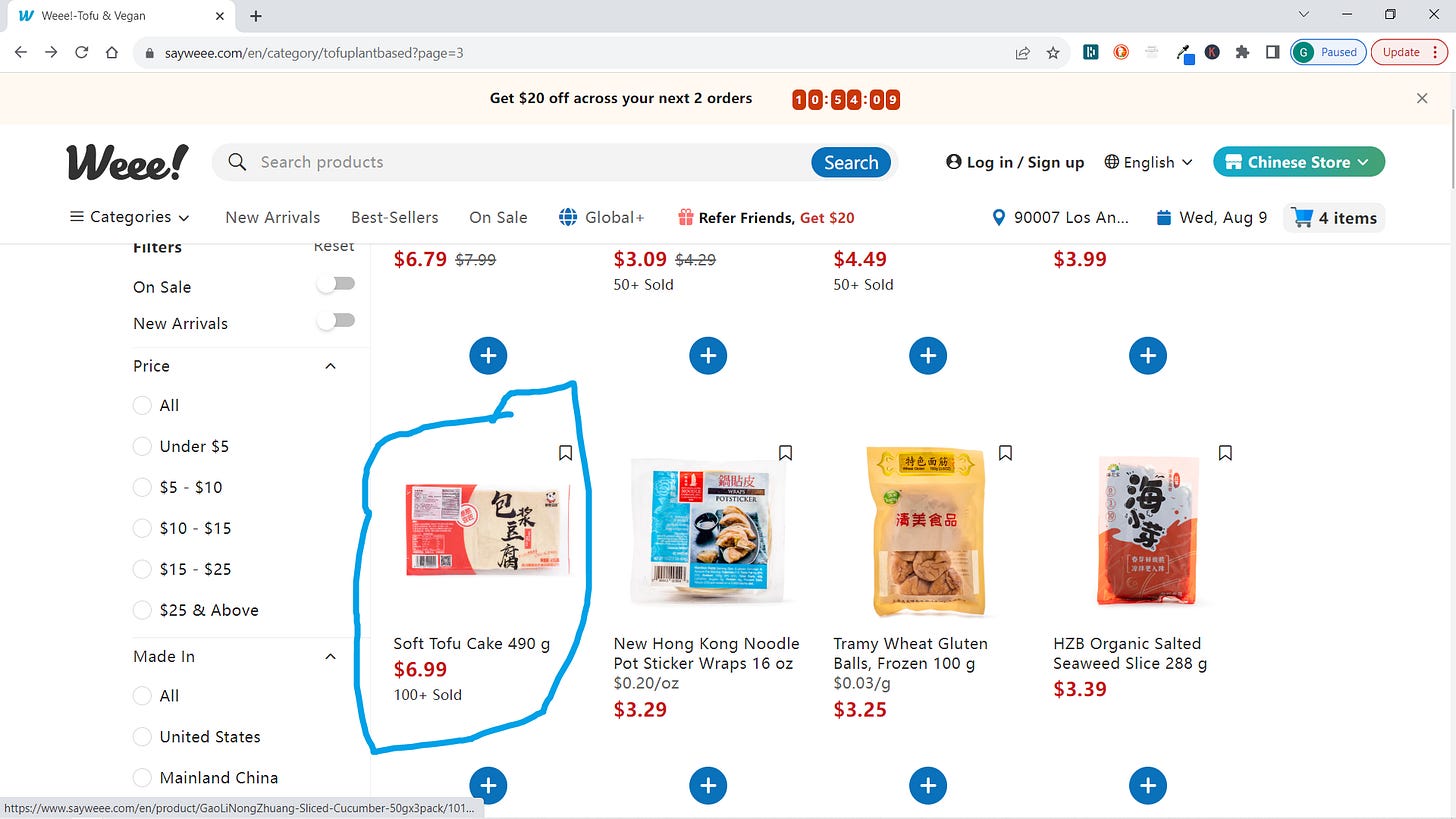
Task: Add Soft Tofu Cake to cart
Action: [x=488, y=786]
